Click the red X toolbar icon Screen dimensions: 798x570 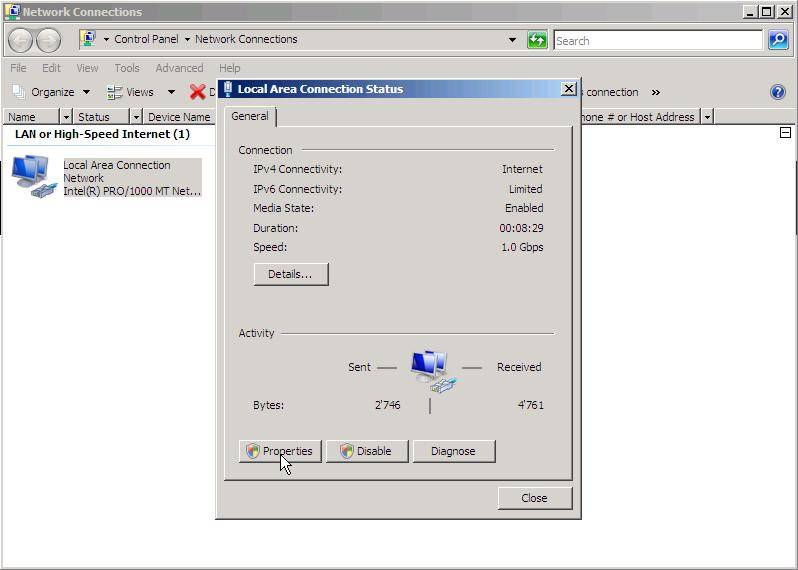pos(197,92)
